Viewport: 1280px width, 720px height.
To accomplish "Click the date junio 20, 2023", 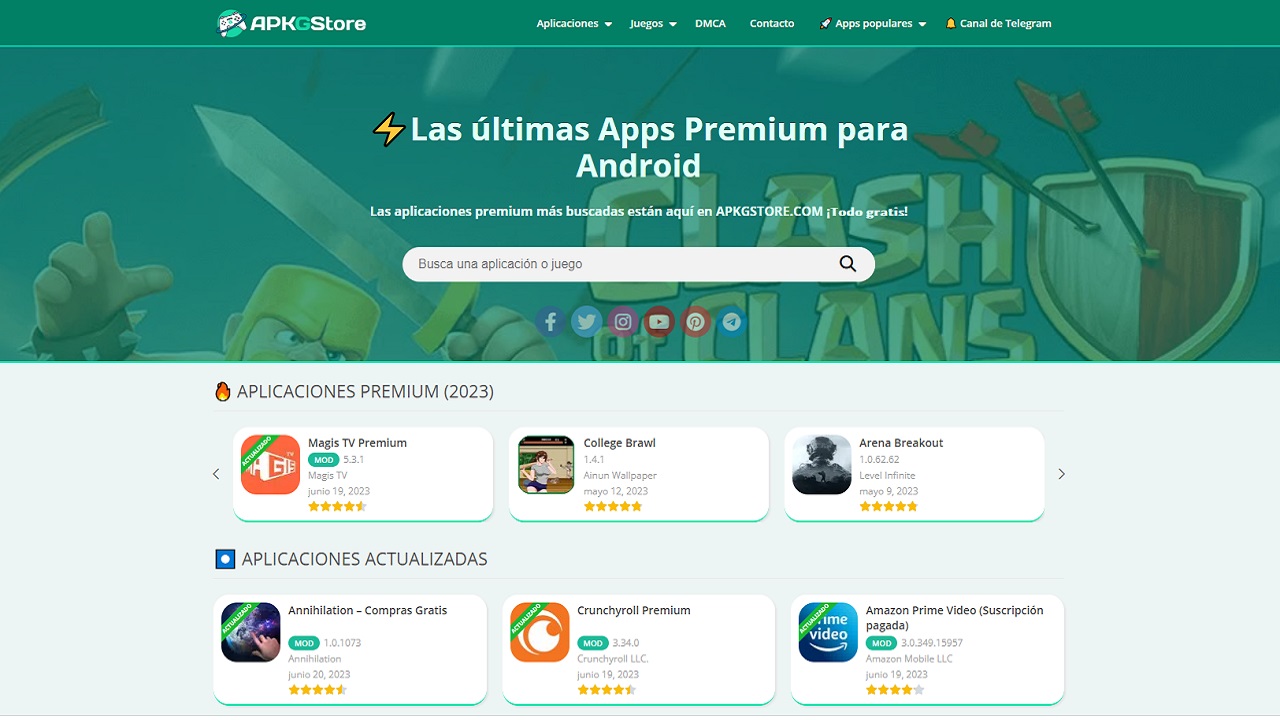I will (x=319, y=674).
